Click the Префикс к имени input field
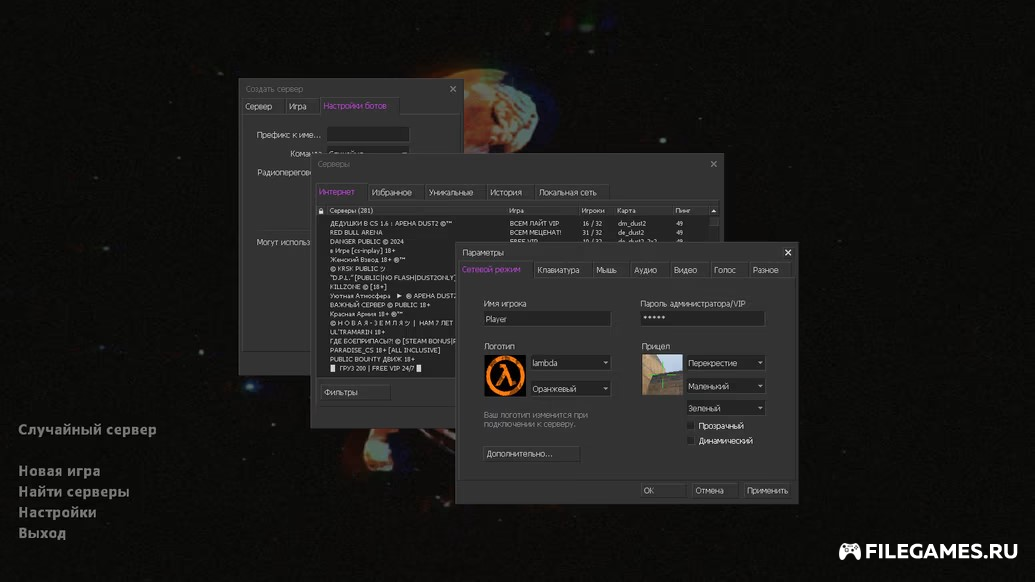 click(x=368, y=135)
